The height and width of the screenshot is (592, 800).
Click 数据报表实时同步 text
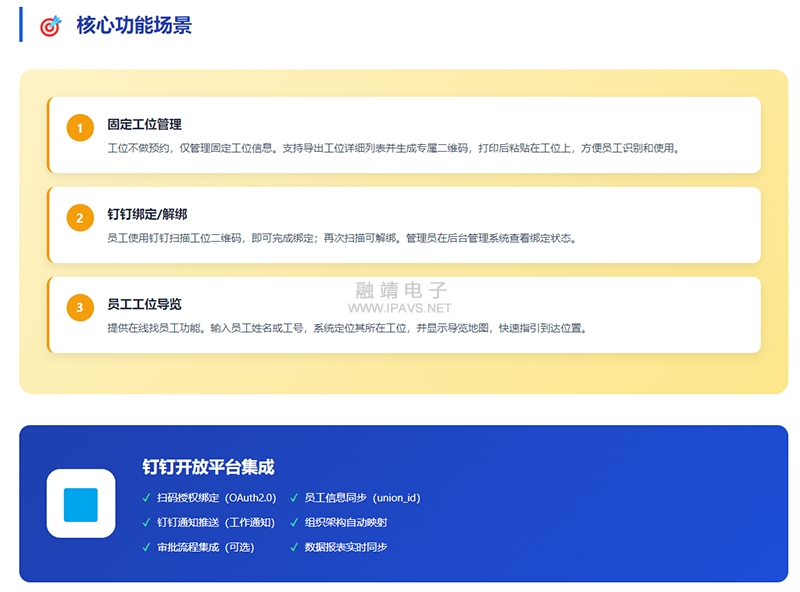346,547
